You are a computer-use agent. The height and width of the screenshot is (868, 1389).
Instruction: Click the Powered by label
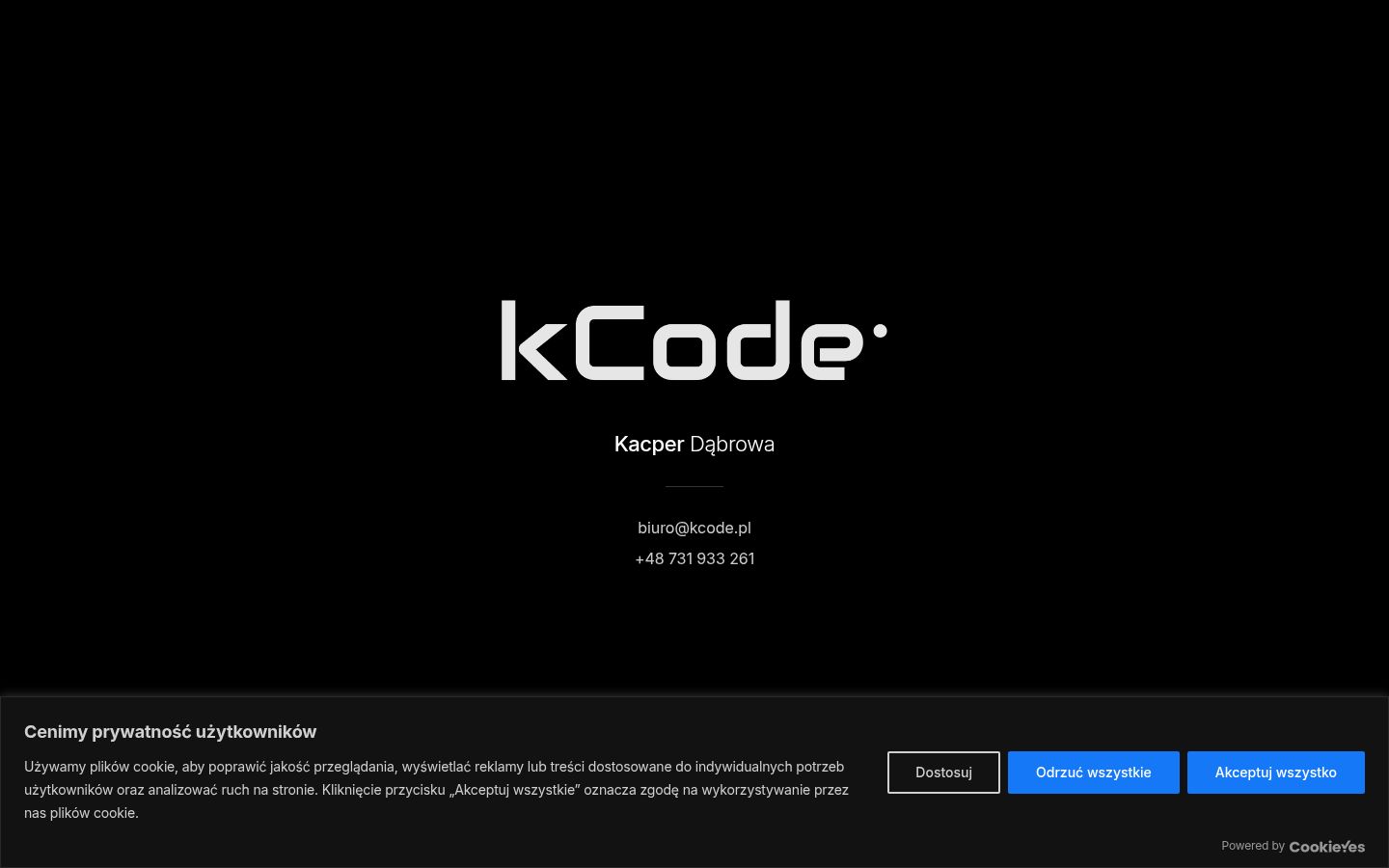point(1253,846)
